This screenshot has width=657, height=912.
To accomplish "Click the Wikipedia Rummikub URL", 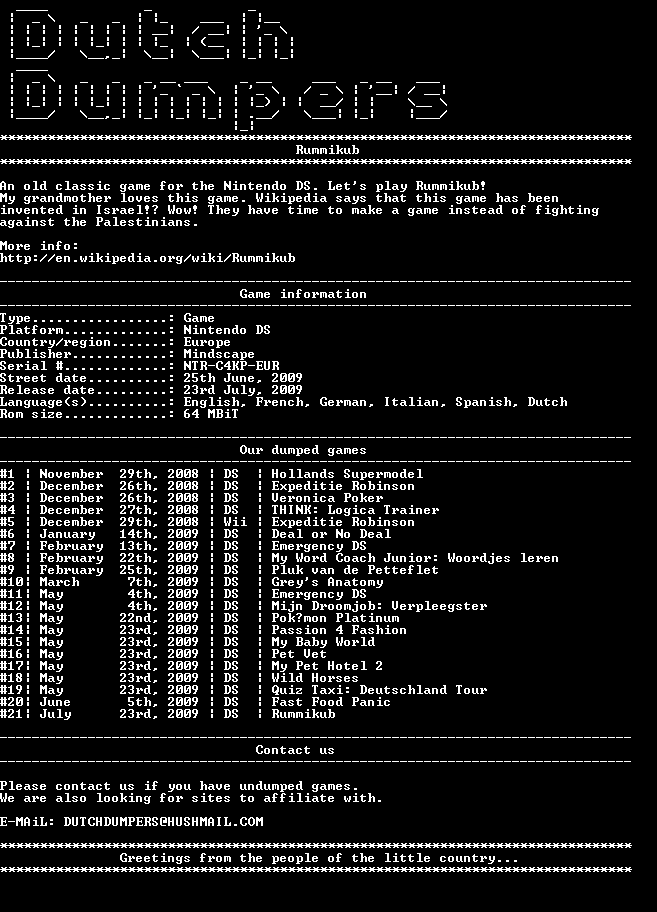I will click(148, 258).
